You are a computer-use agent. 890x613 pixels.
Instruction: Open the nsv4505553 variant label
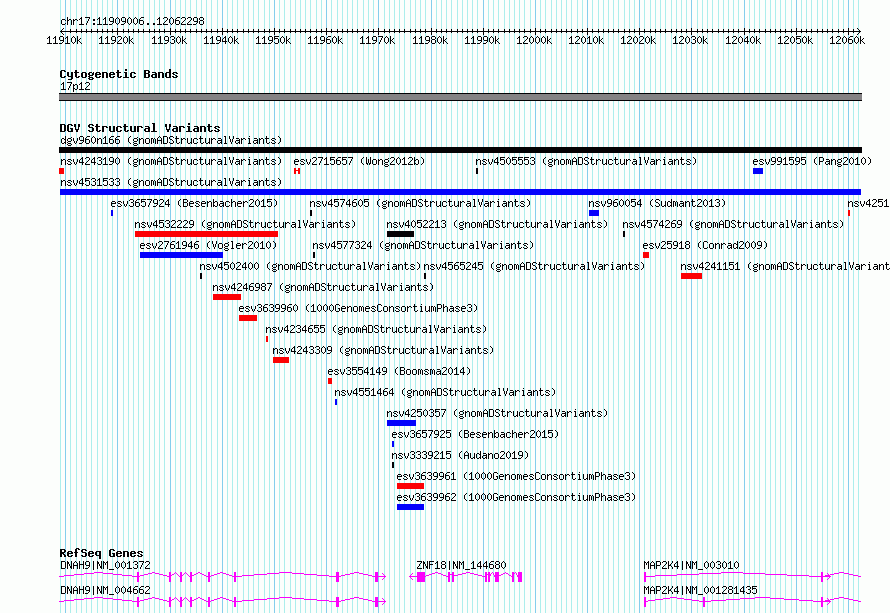point(586,161)
